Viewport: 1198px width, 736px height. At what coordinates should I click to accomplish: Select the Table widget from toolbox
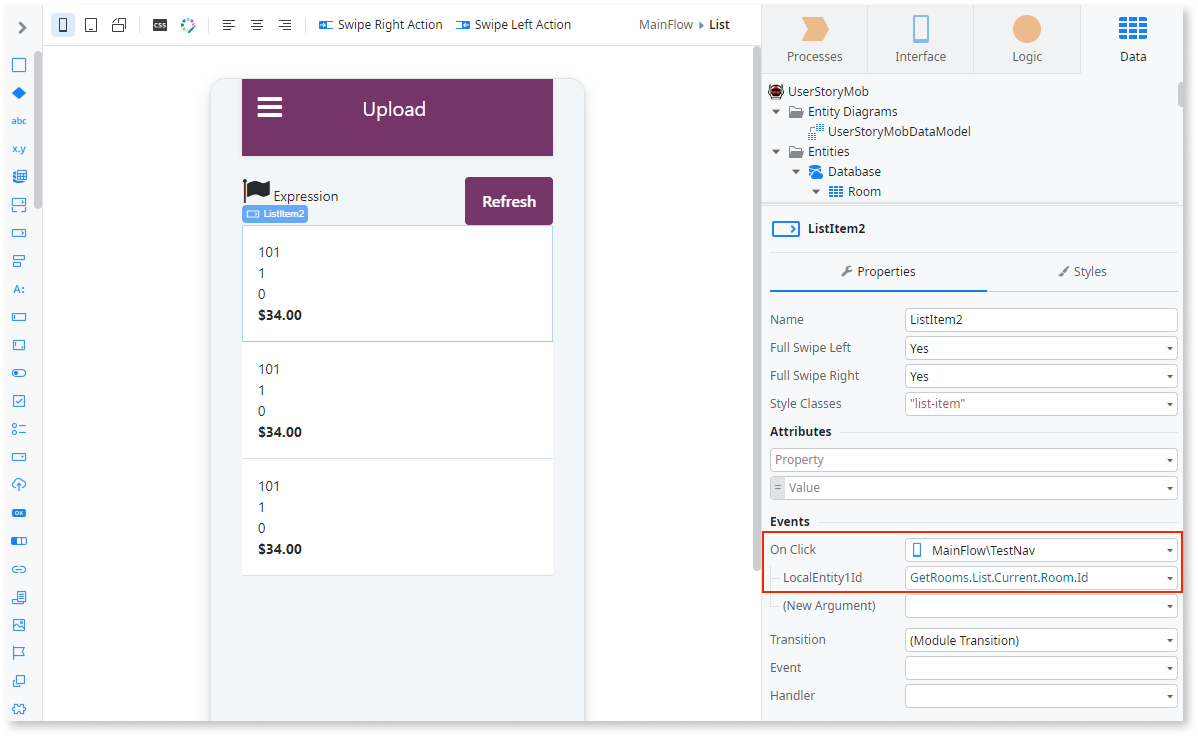point(18,175)
